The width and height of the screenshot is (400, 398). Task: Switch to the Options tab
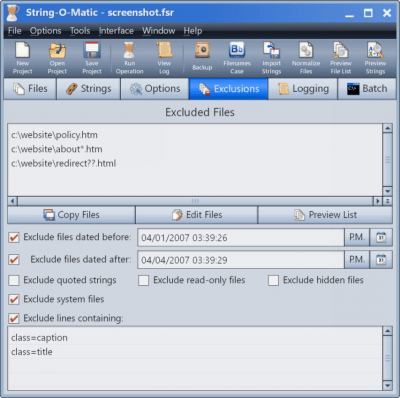pyautogui.click(x=155, y=89)
